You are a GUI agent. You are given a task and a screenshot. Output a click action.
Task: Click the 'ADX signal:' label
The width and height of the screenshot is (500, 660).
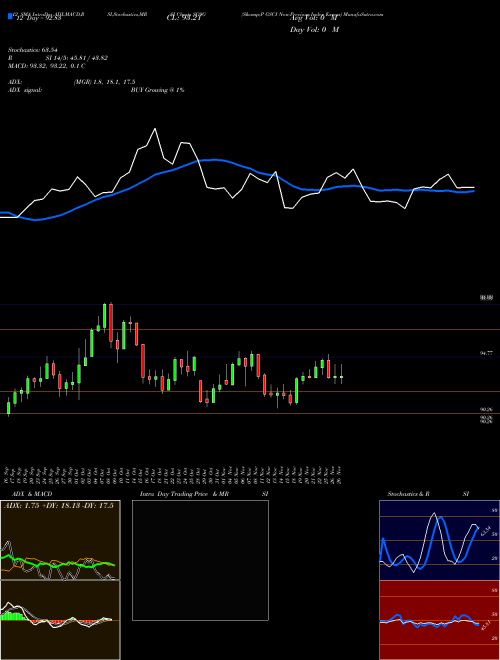pos(25,90)
